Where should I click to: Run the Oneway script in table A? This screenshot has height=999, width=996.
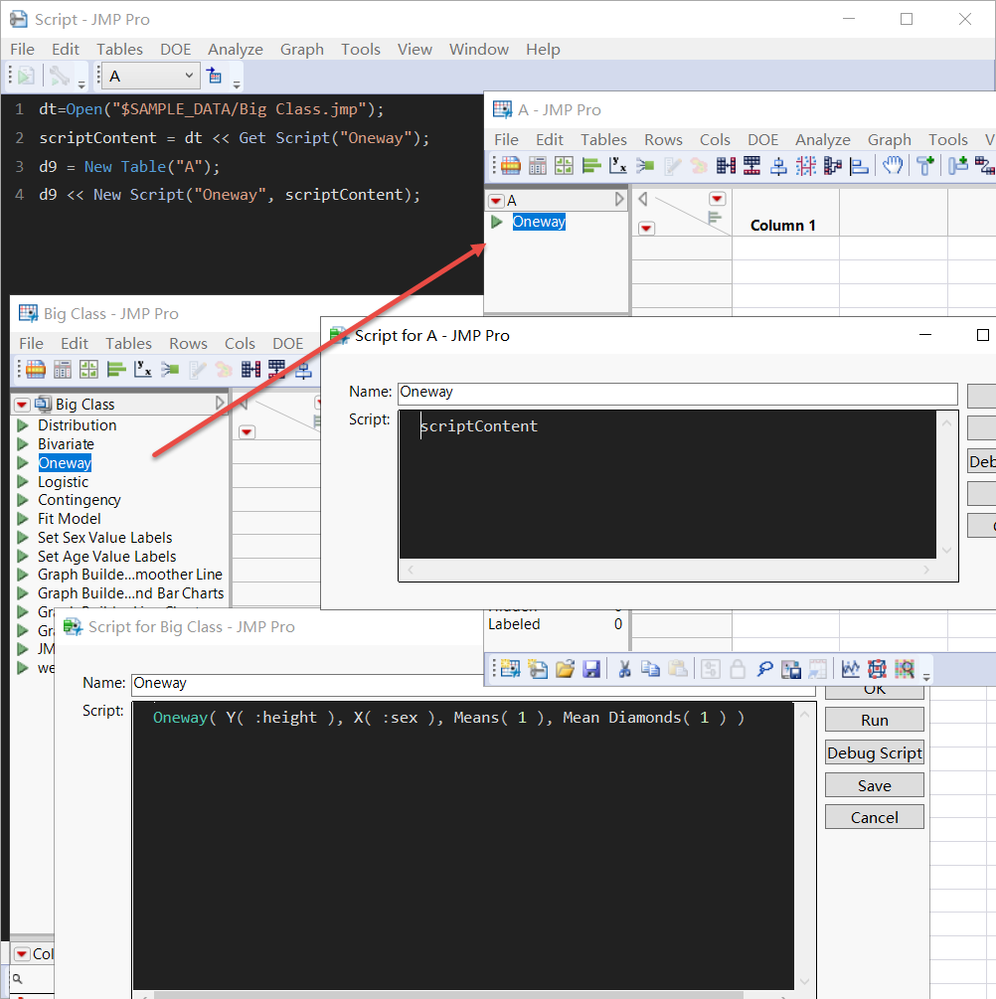click(497, 222)
